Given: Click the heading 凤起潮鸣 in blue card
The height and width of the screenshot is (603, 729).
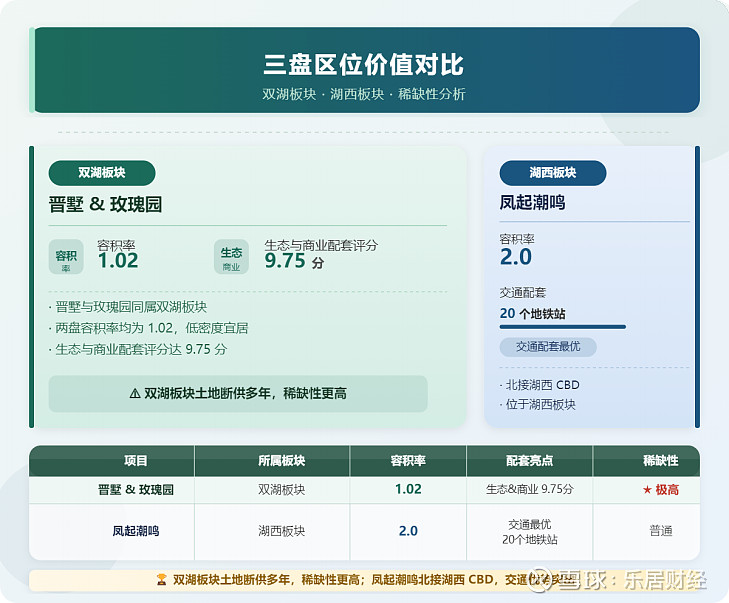Looking at the screenshot, I should pos(532,203).
